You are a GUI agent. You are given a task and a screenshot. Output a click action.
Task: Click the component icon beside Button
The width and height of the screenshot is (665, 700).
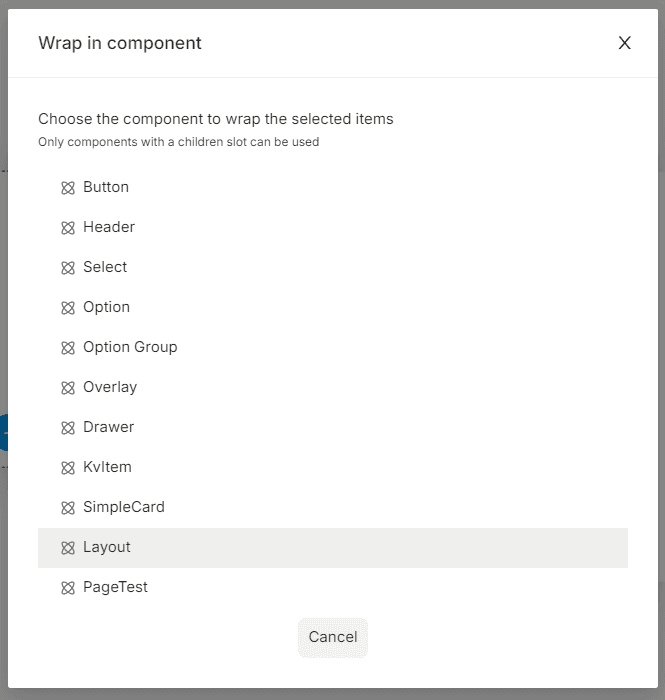[68, 188]
